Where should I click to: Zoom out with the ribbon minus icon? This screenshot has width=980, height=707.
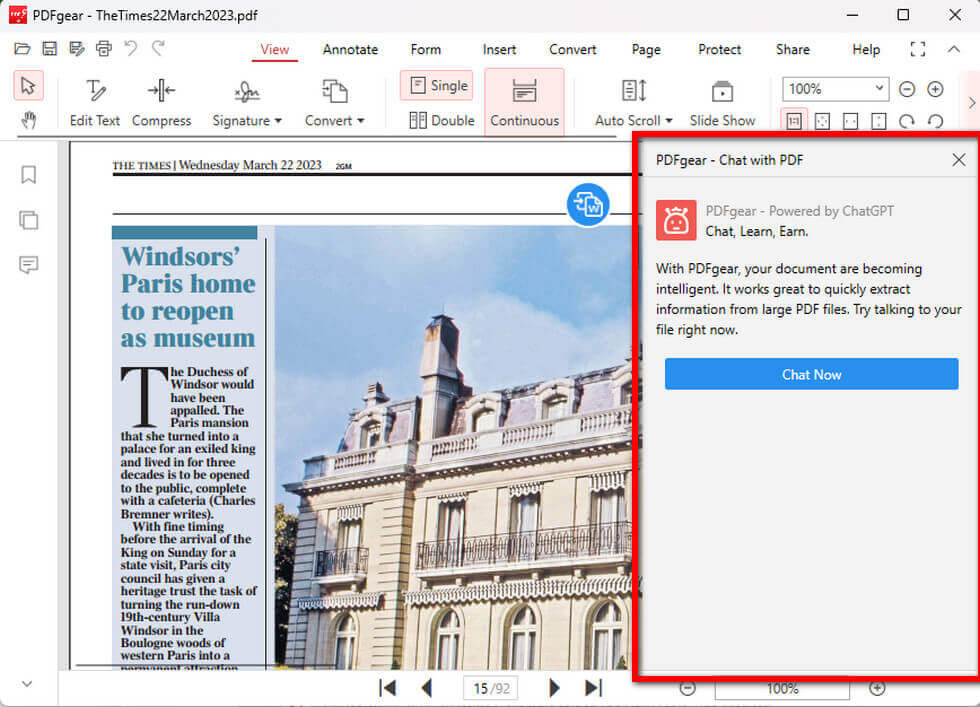[x=907, y=89]
